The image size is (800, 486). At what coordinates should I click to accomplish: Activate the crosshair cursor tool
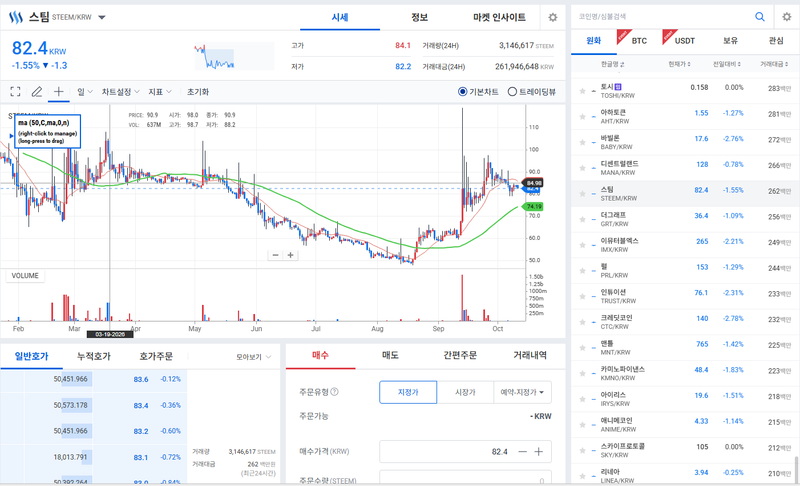coord(59,92)
